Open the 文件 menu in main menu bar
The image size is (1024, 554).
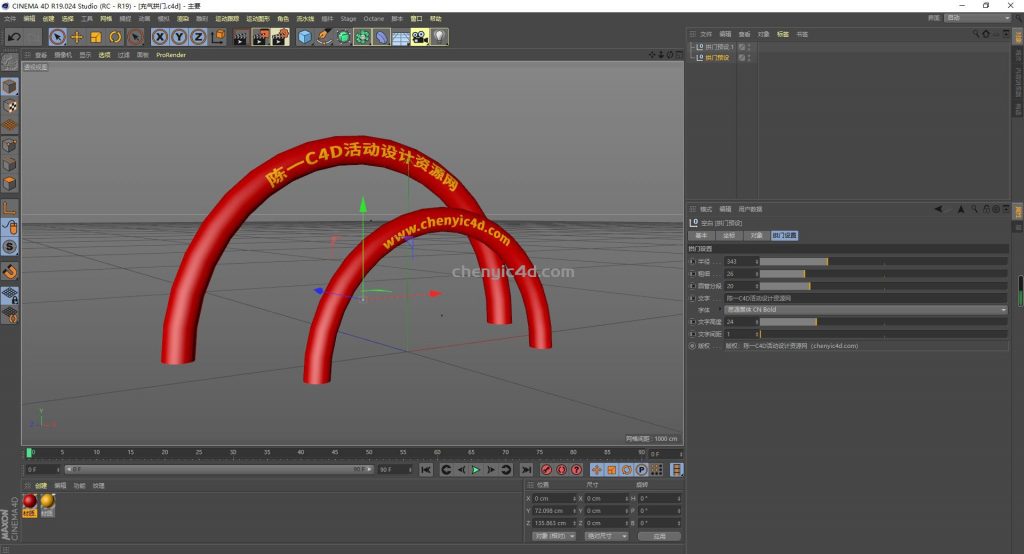pos(10,19)
